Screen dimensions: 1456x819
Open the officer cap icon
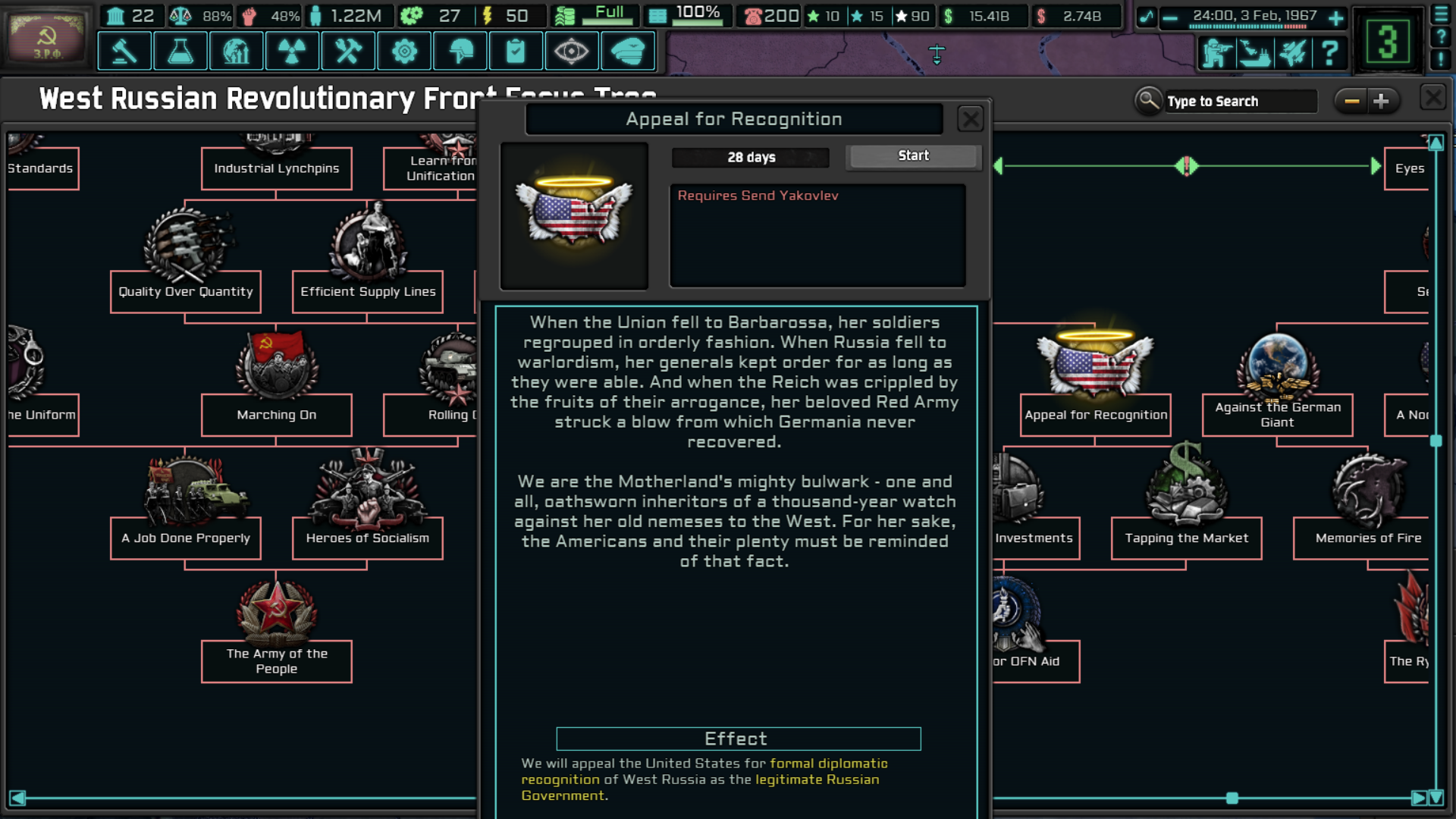click(627, 52)
